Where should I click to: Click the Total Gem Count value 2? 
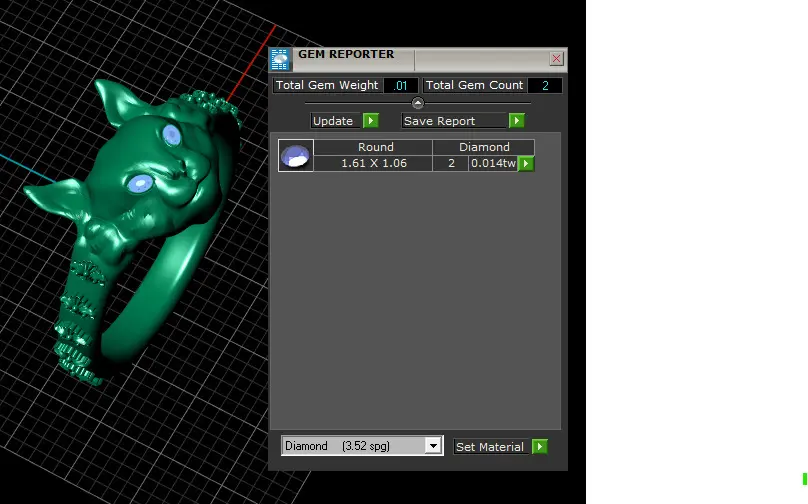point(545,86)
